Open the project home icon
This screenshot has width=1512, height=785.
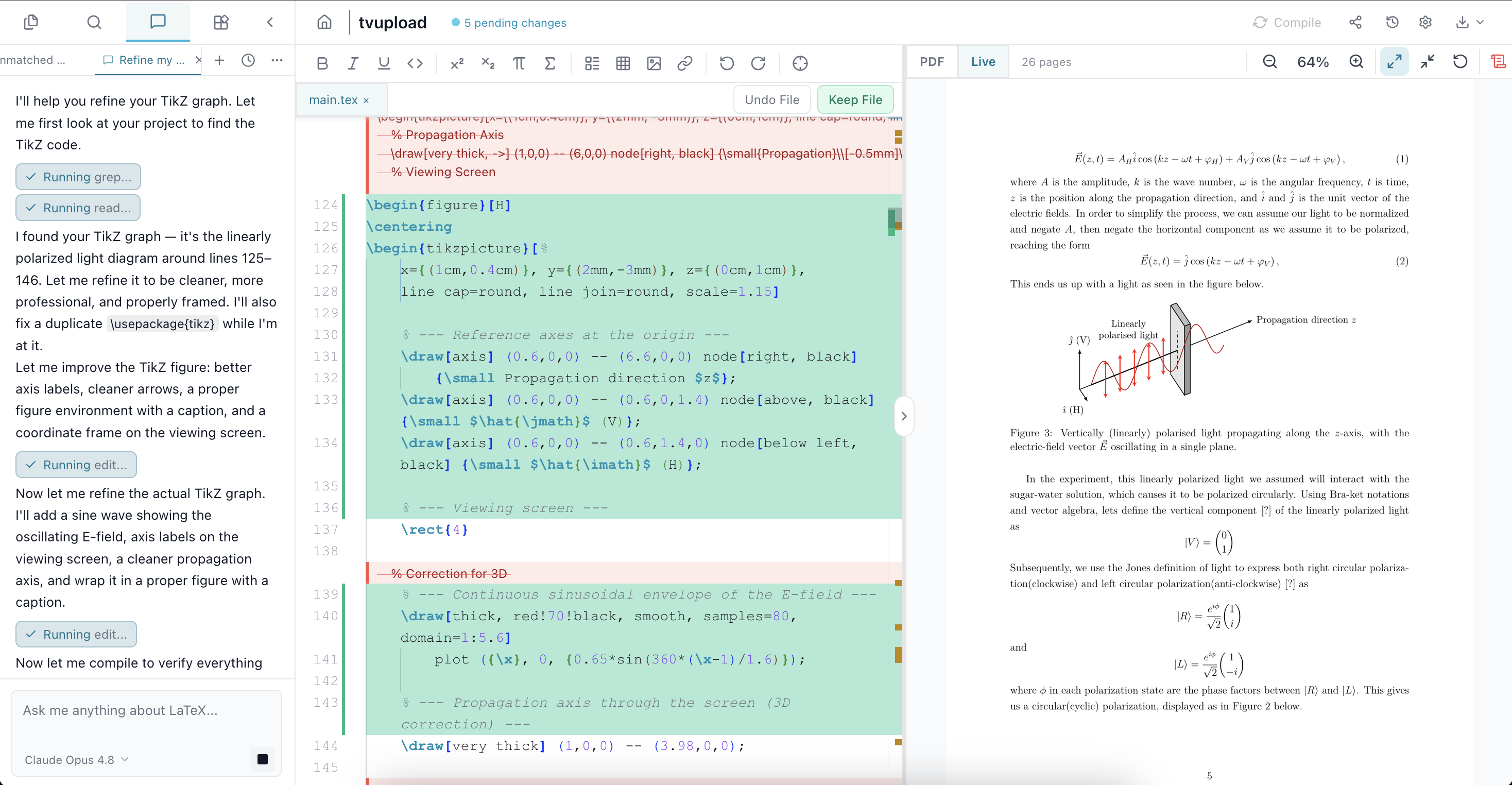[x=324, y=22]
